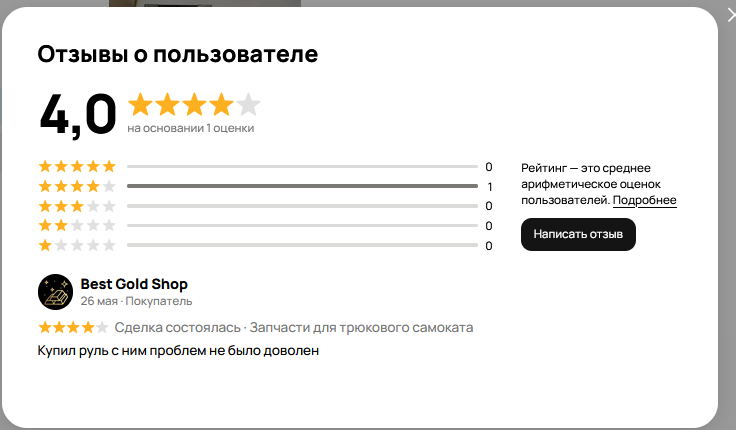Close the reviews dialog with the X icon
The width and height of the screenshot is (736, 430).
(x=731, y=15)
